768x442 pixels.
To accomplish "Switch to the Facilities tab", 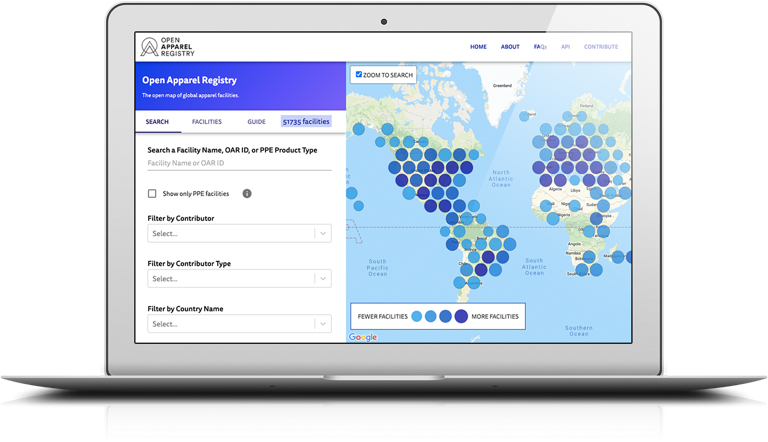I will click(x=207, y=122).
